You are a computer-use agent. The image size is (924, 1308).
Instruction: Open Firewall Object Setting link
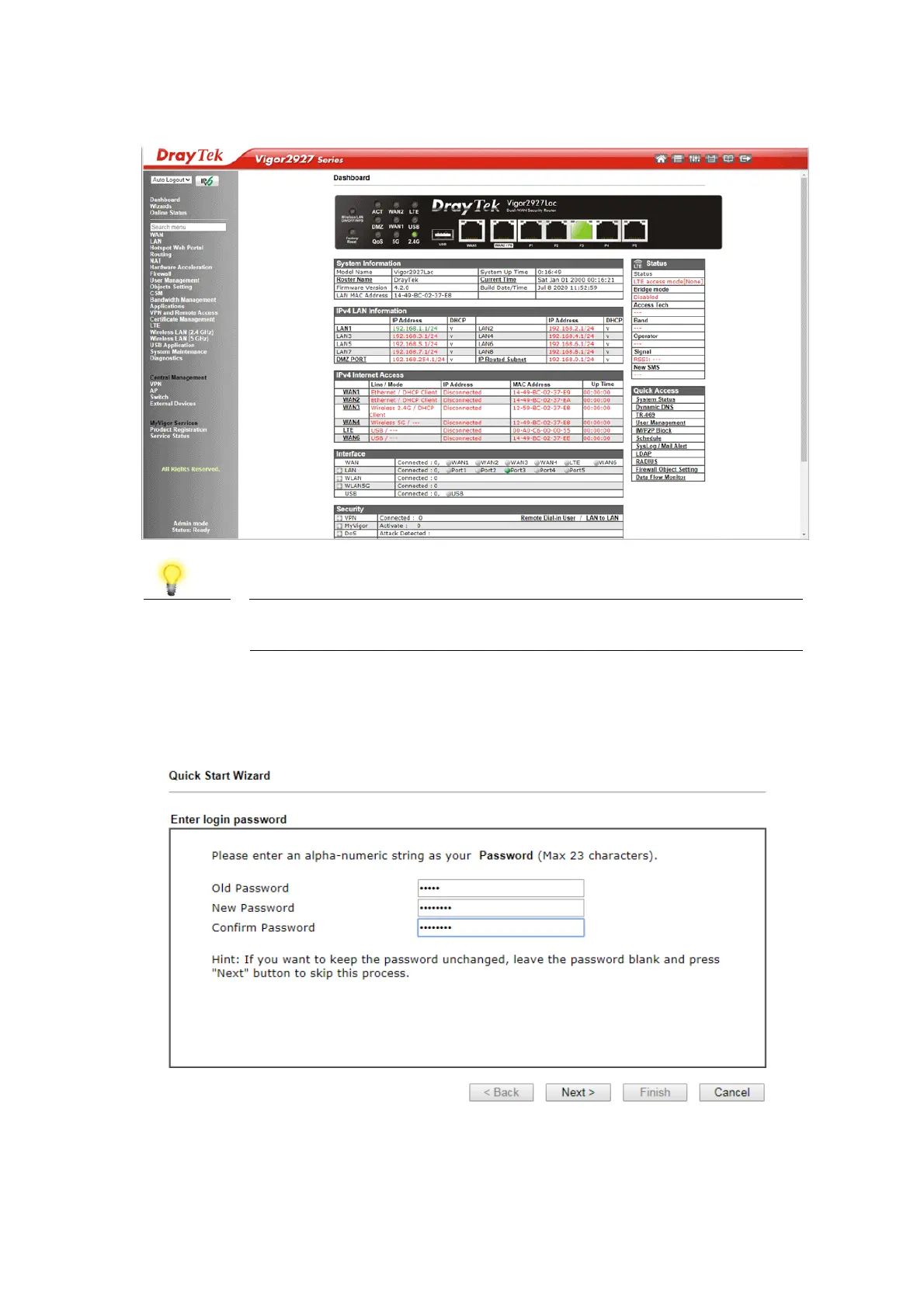coord(667,469)
